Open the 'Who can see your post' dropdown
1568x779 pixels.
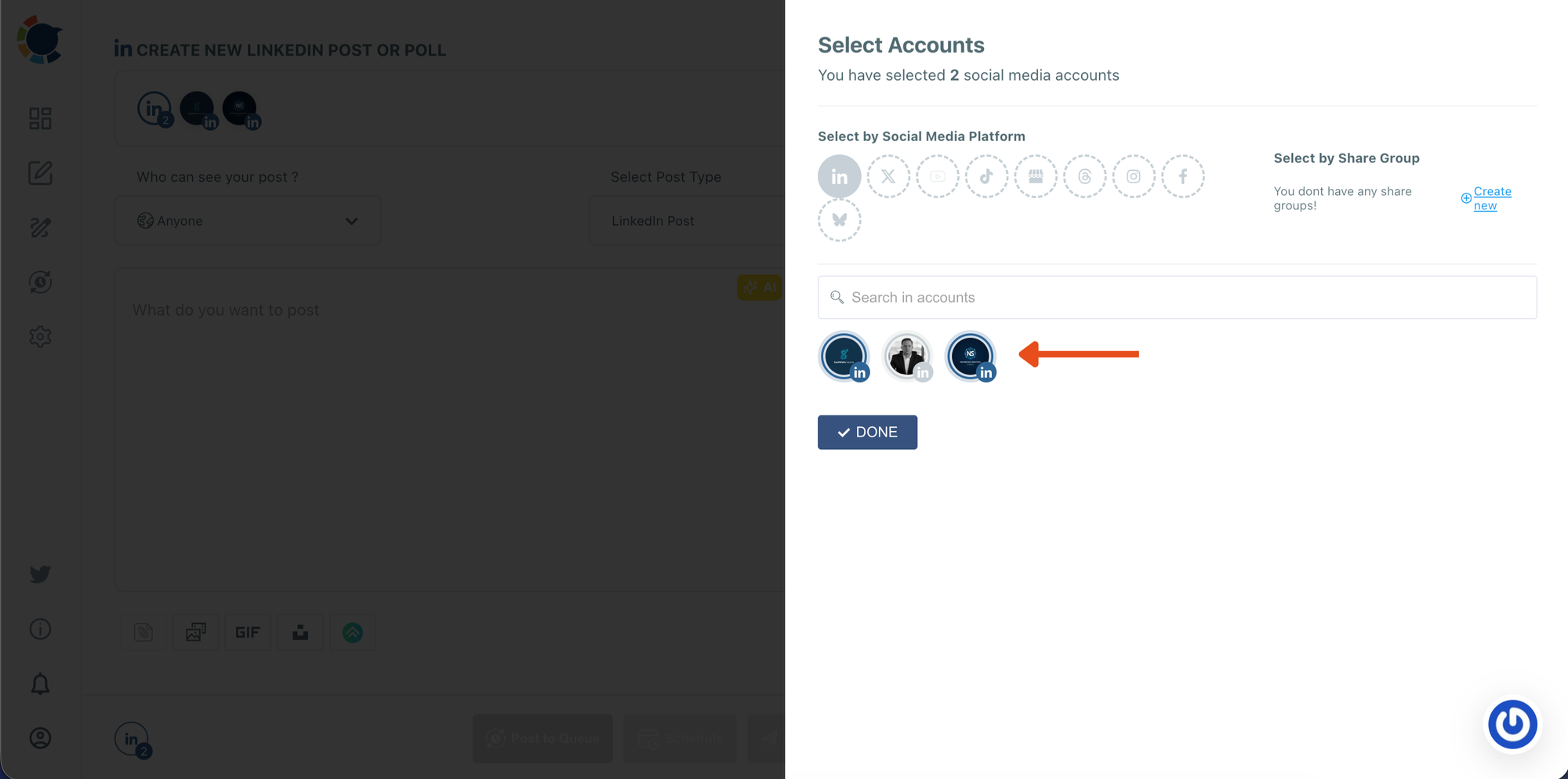pos(248,220)
